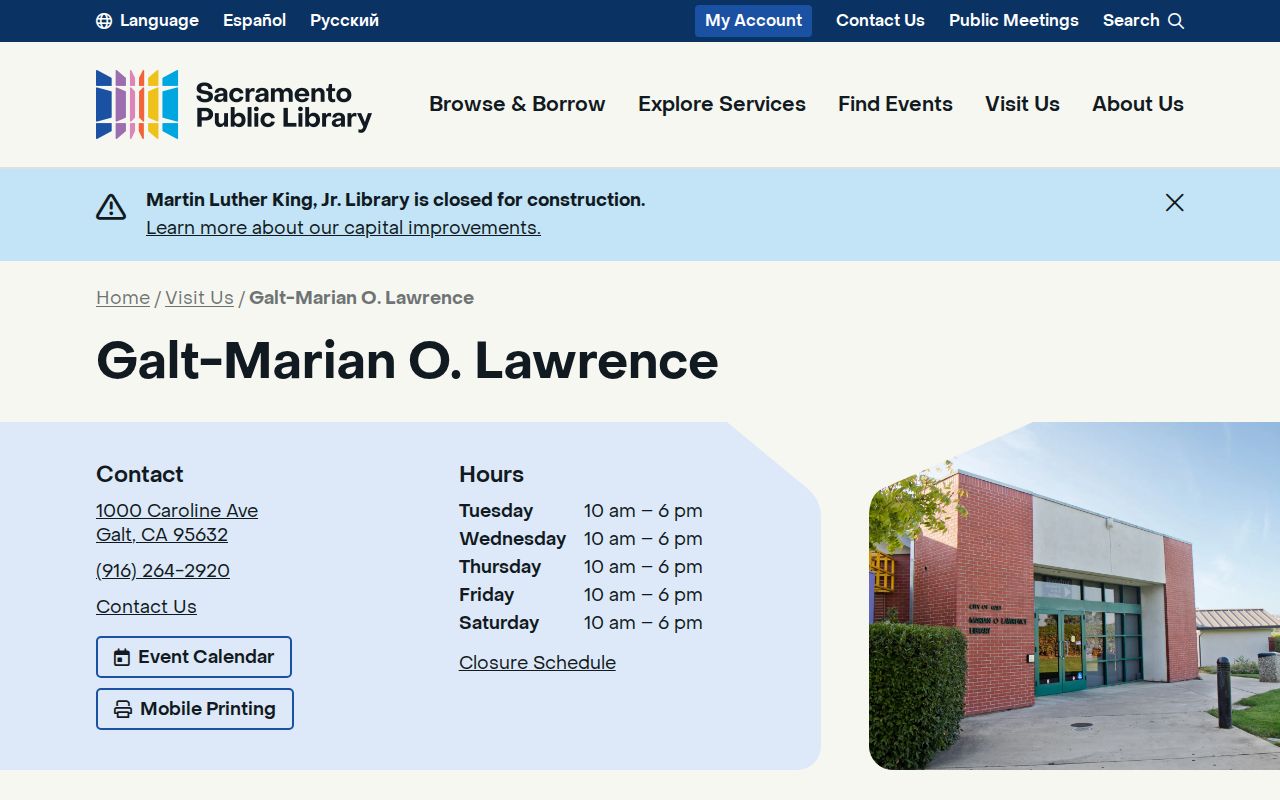1280x800 pixels.
Task: Click the Sacramento Public Library logo
Action: click(234, 104)
